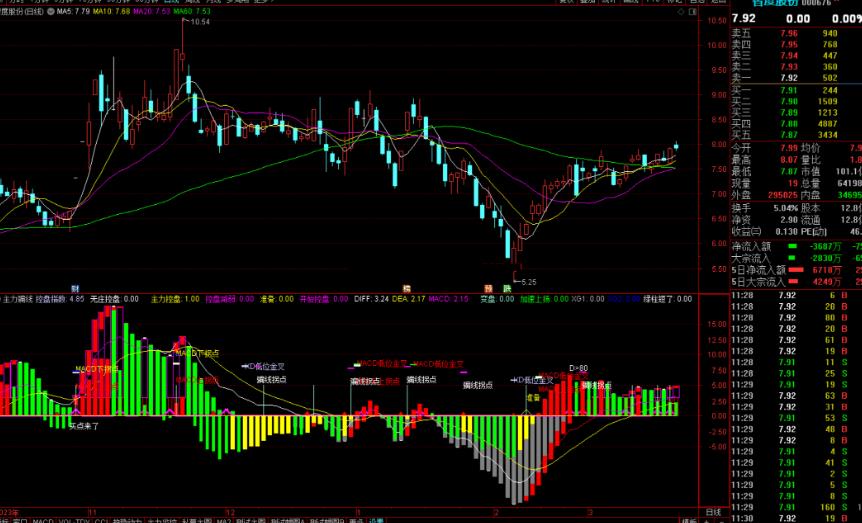Click the 最高 8.07 value
Screen dimensions: 862x523
[x=789, y=160]
